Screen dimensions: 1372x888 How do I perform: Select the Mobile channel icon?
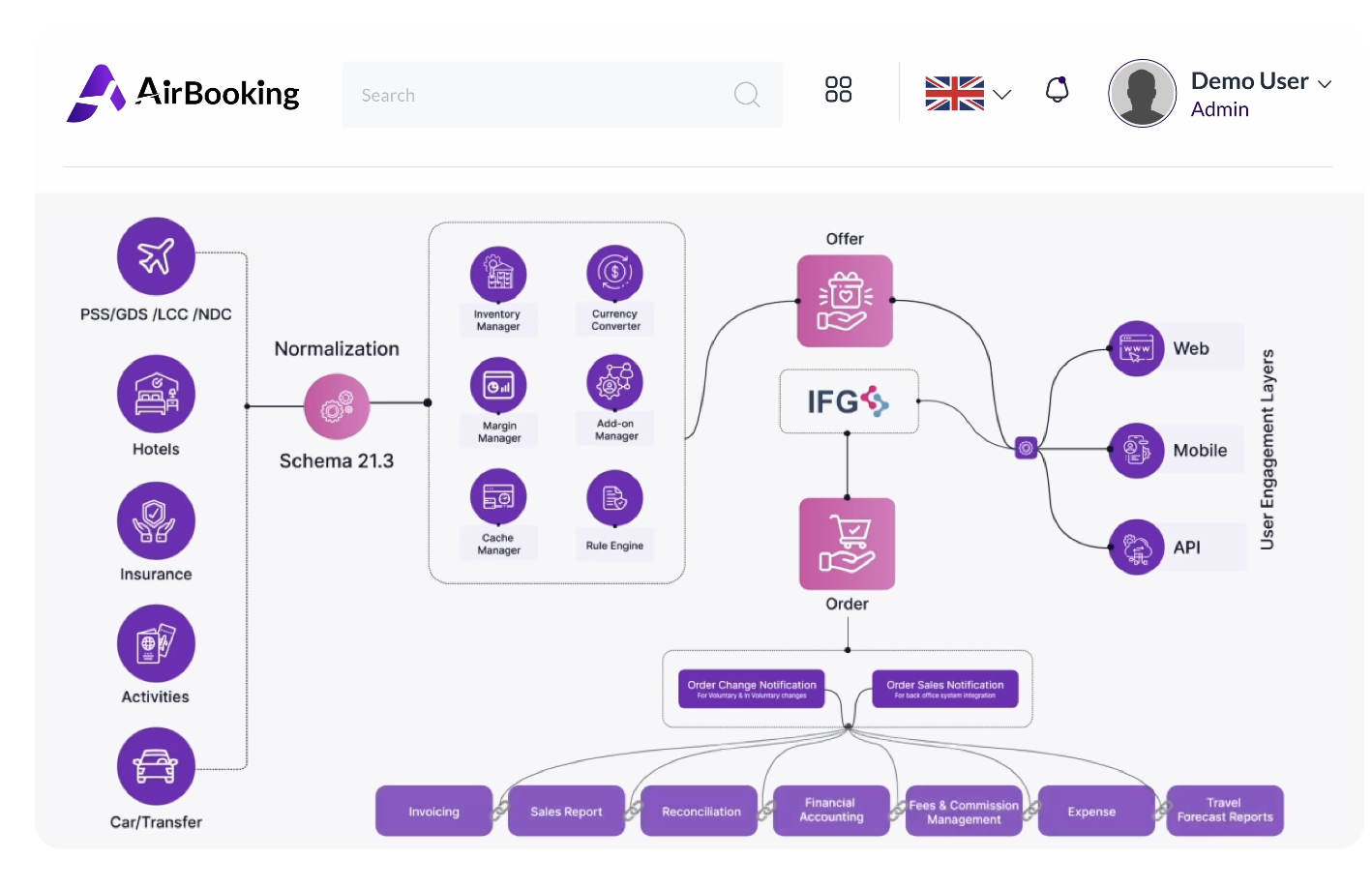[1136, 450]
